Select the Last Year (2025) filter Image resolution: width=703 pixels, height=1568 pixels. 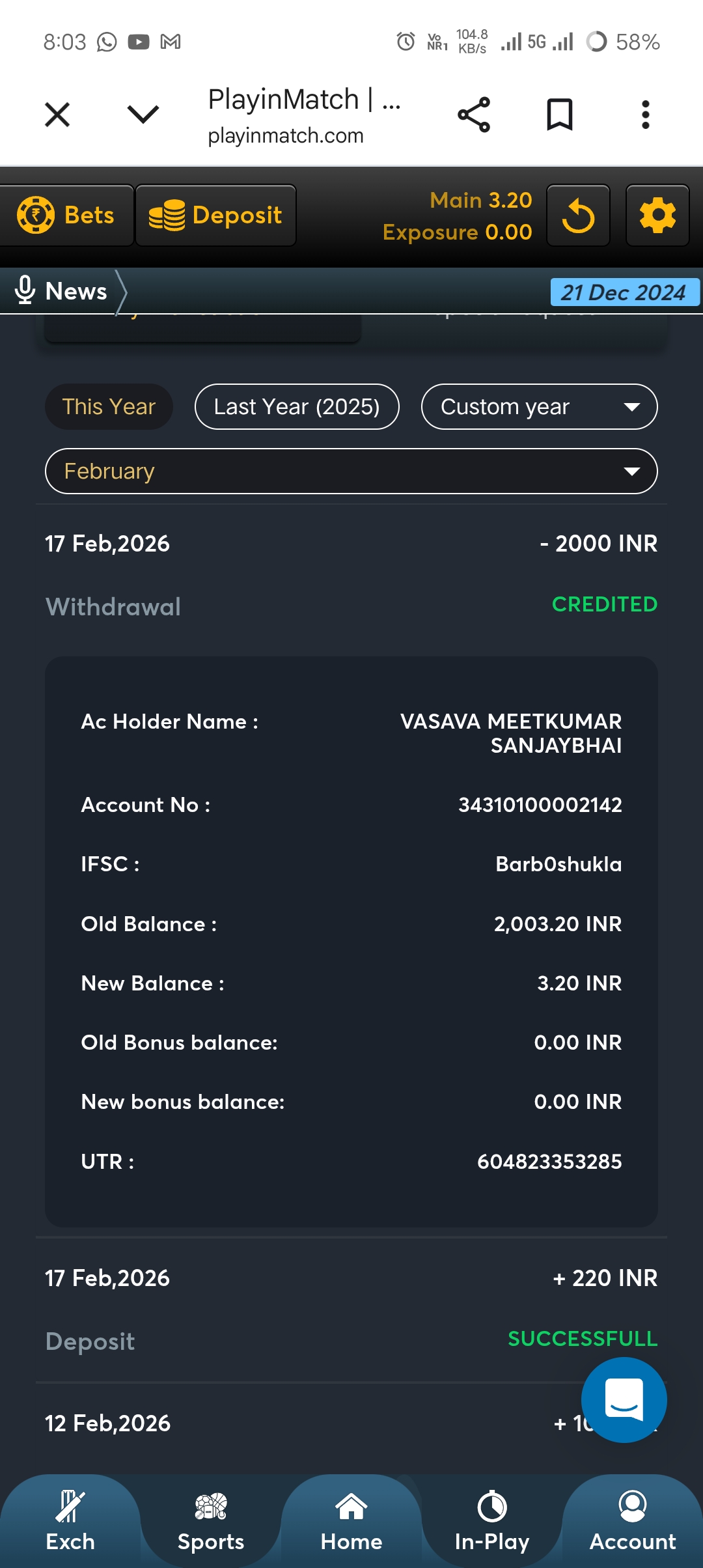click(297, 407)
